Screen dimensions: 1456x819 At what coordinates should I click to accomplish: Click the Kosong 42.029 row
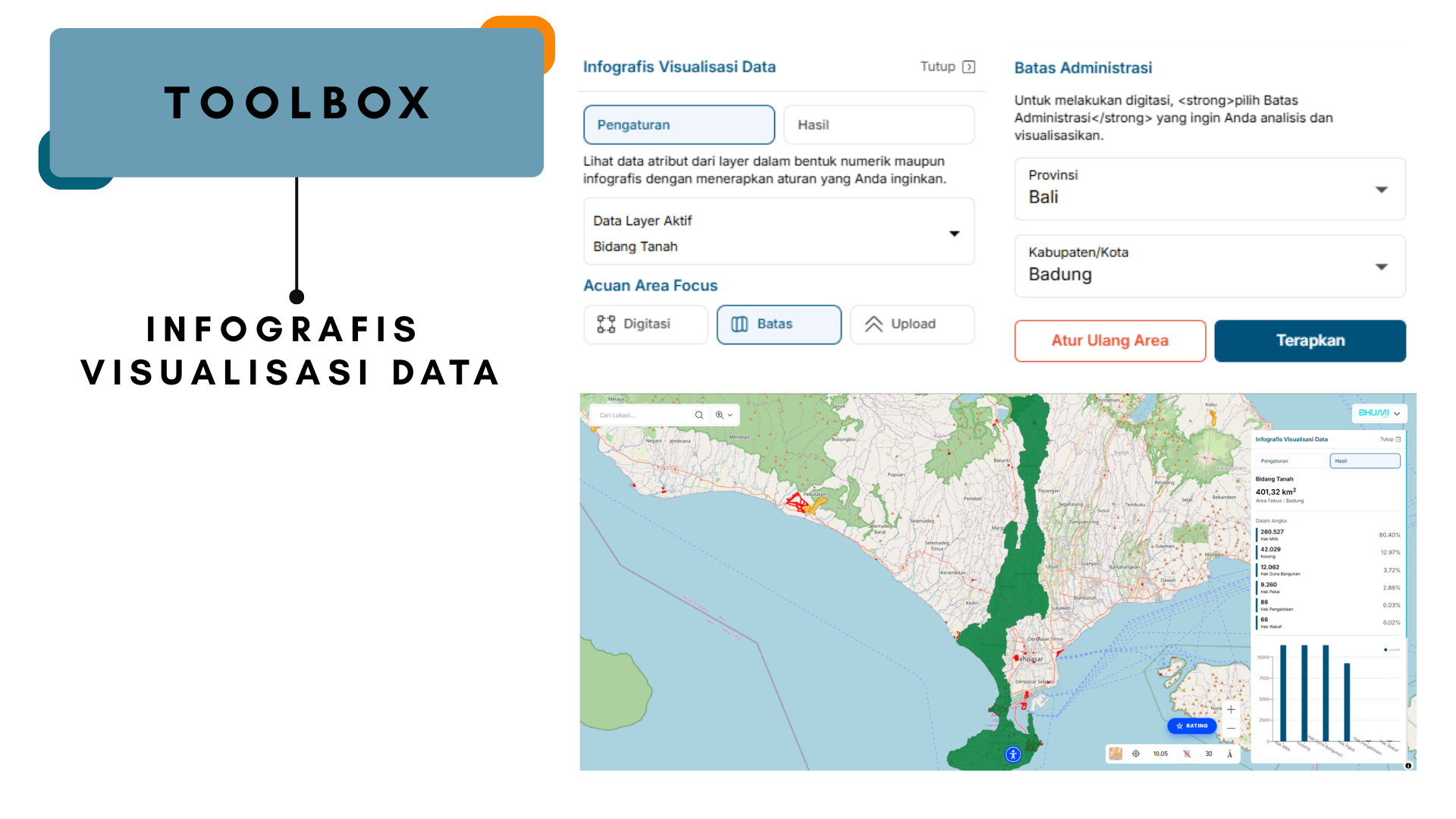[1328, 553]
